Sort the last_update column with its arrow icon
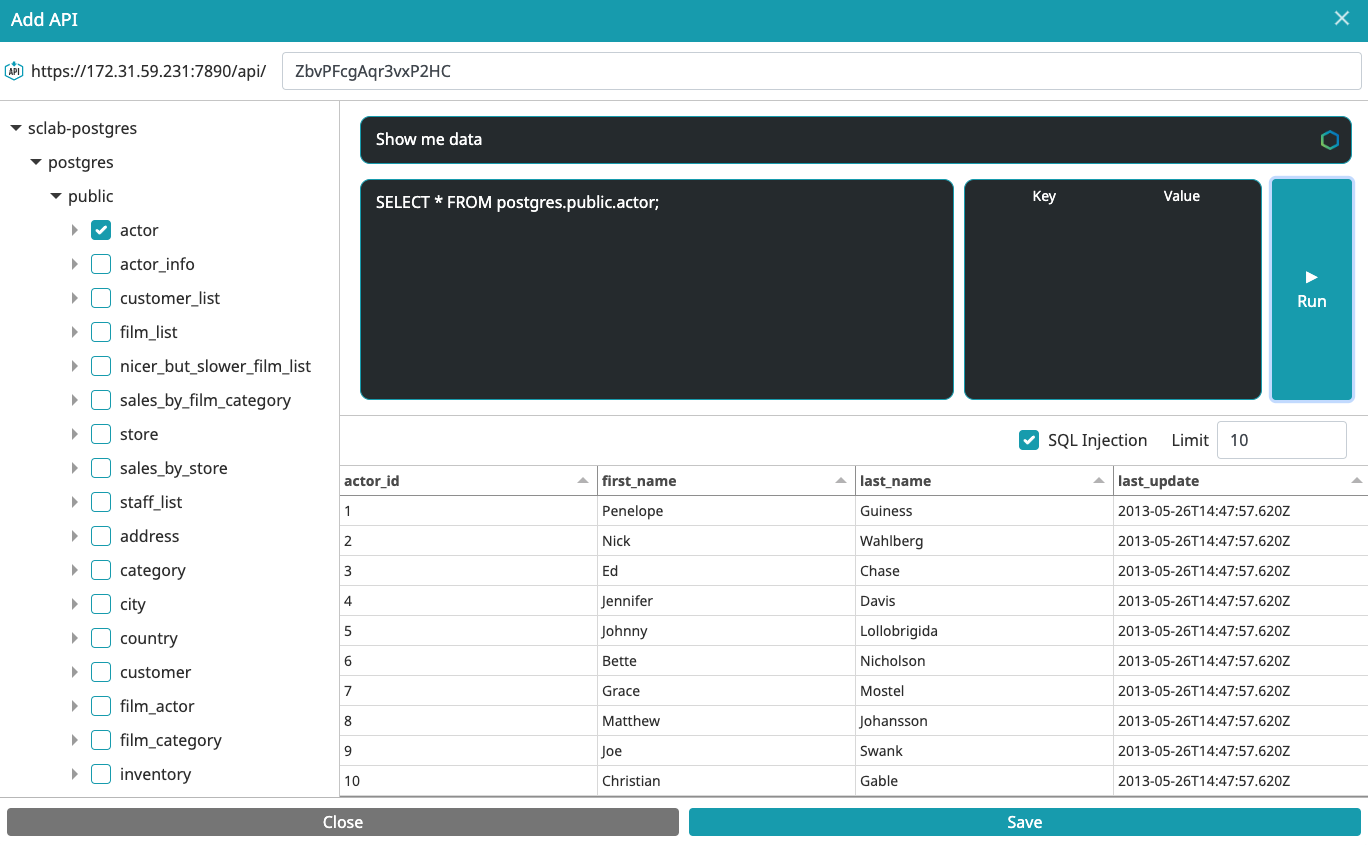 (x=1356, y=481)
